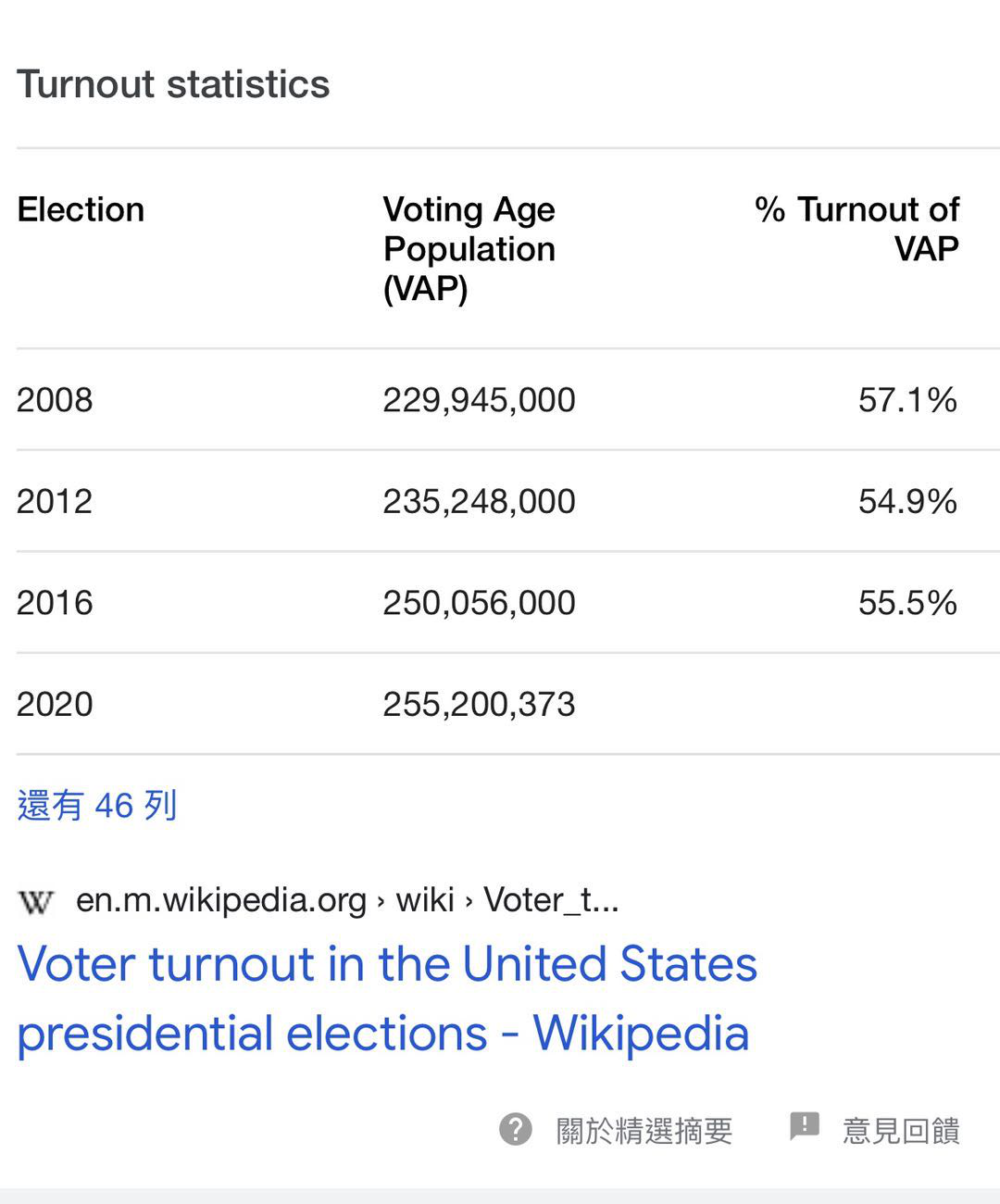Click the 55.5% turnout value
Image resolution: width=1000 pixels, height=1204 pixels.
907,603
